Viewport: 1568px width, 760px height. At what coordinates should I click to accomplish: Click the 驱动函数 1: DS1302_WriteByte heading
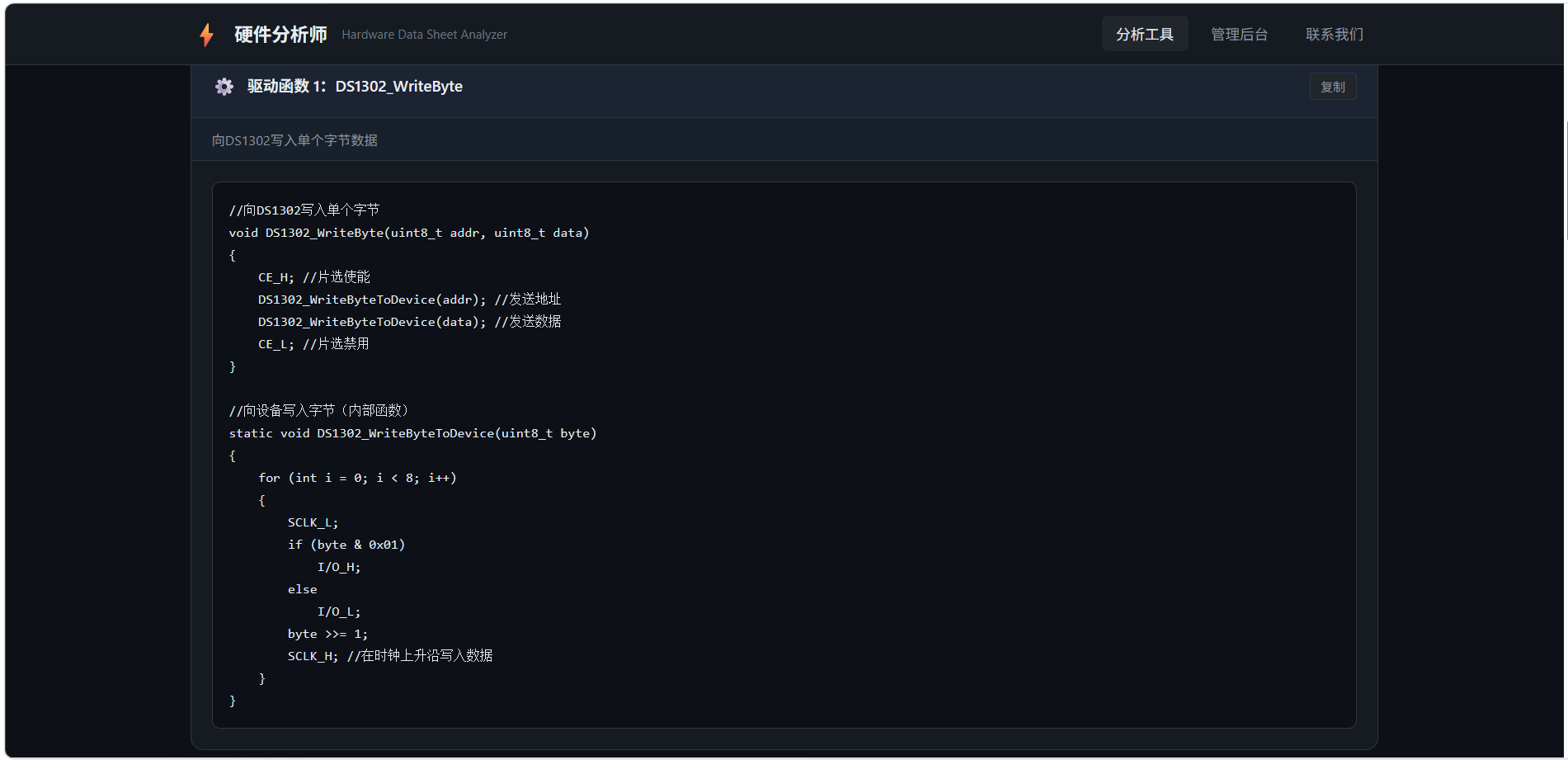(x=355, y=87)
